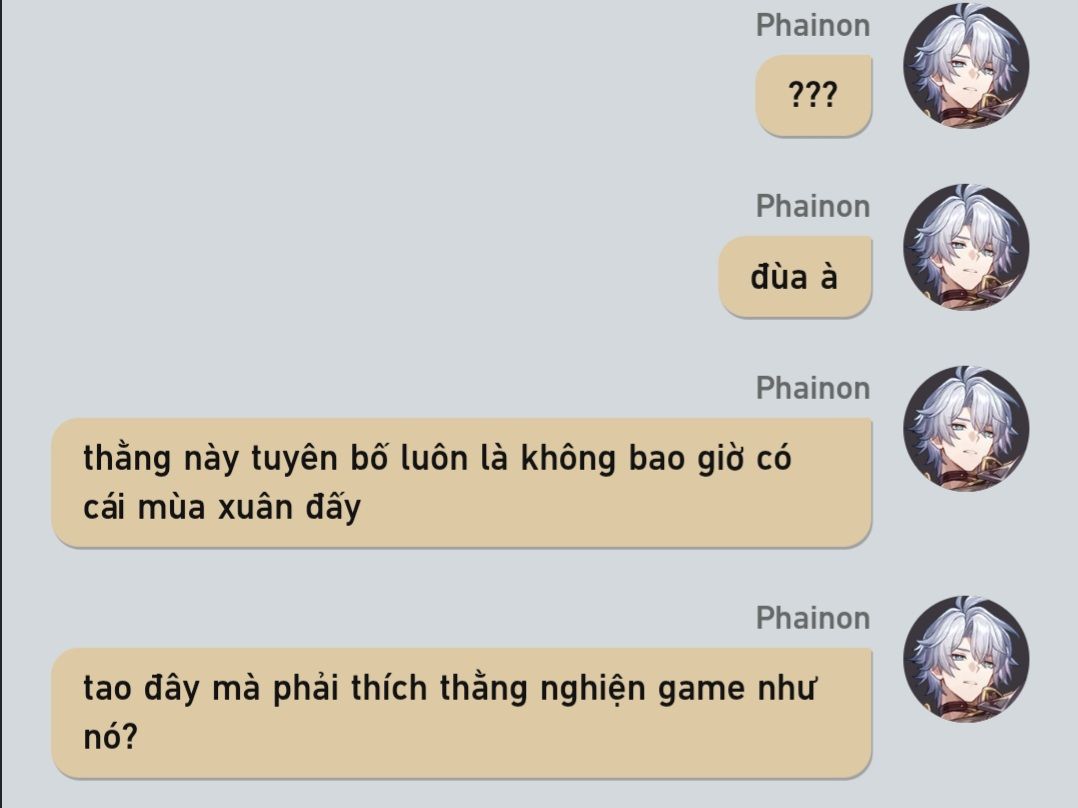
Task: Select the avatar beside 'thằng này tuyên bố' message
Action: (966, 428)
